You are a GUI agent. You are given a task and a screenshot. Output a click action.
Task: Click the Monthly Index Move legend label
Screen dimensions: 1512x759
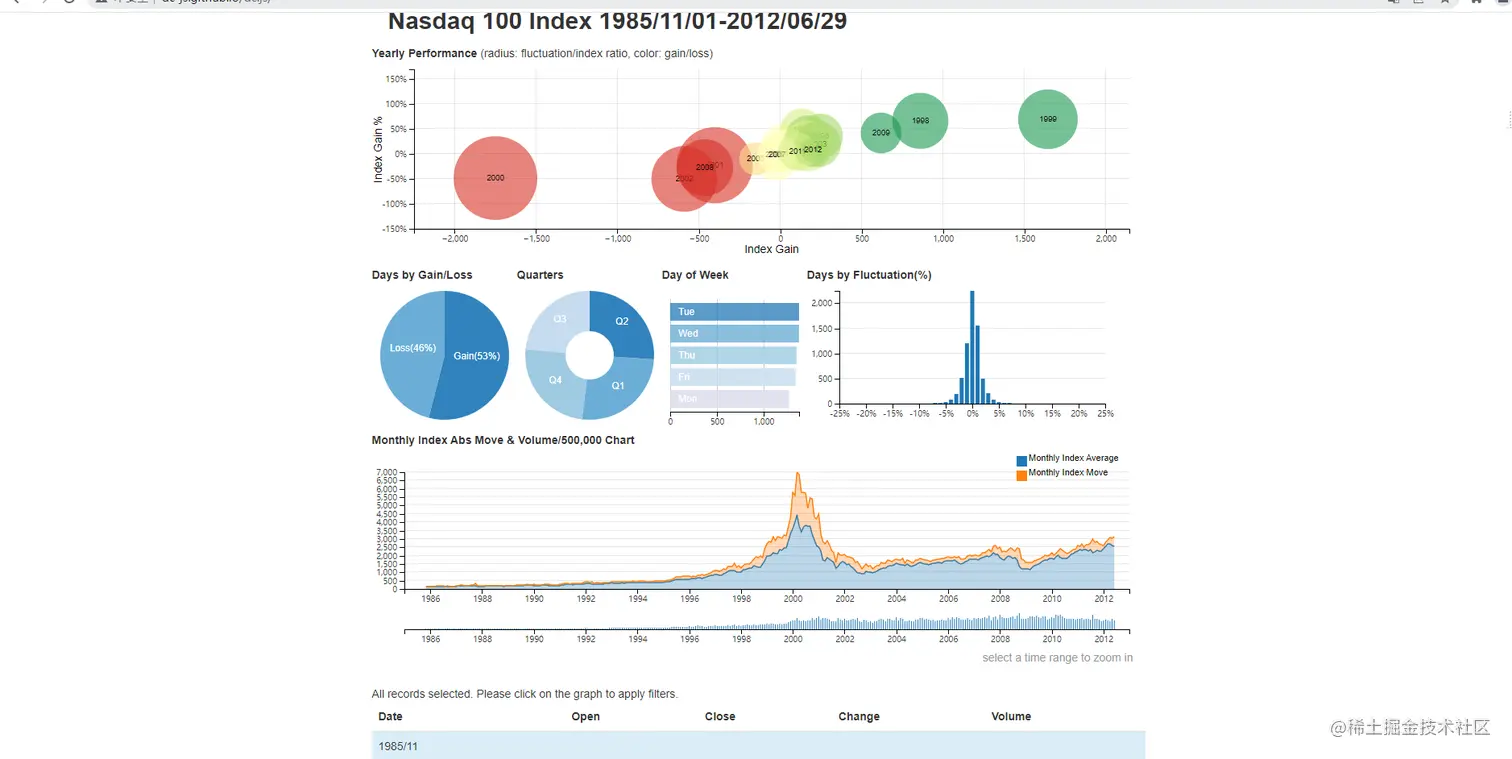point(1068,473)
